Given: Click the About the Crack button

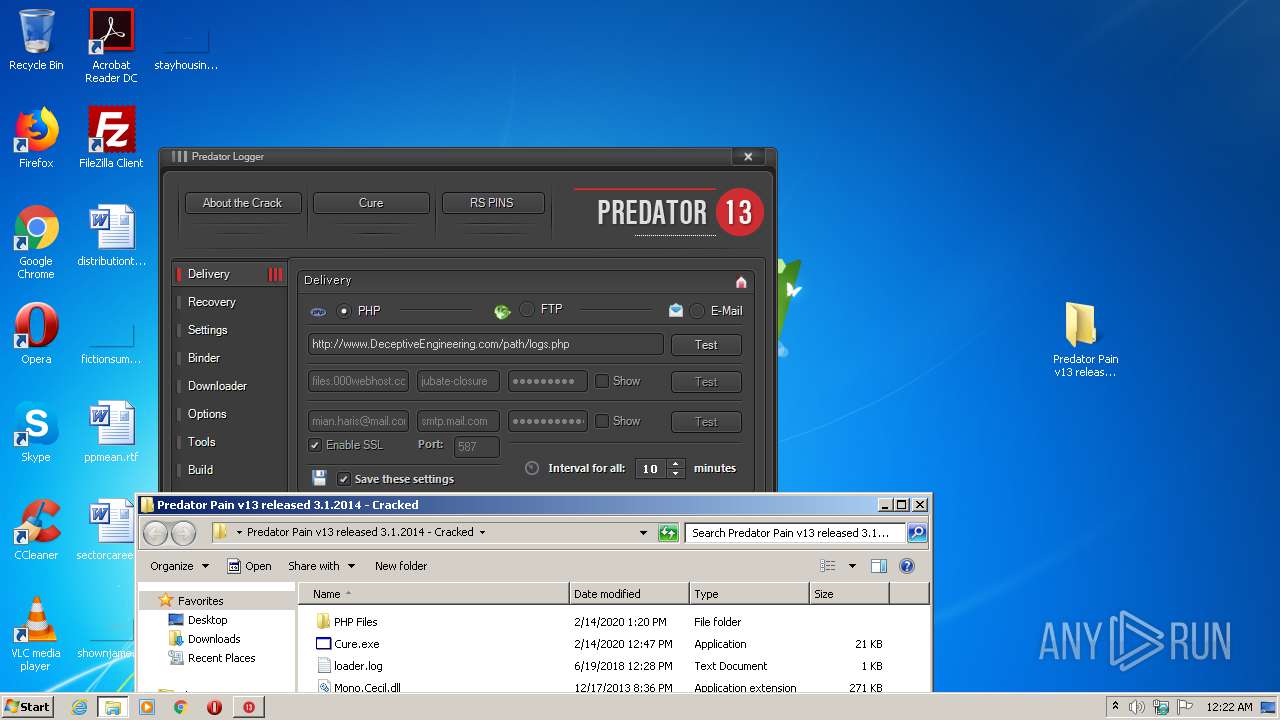Looking at the screenshot, I should pyautogui.click(x=242, y=203).
